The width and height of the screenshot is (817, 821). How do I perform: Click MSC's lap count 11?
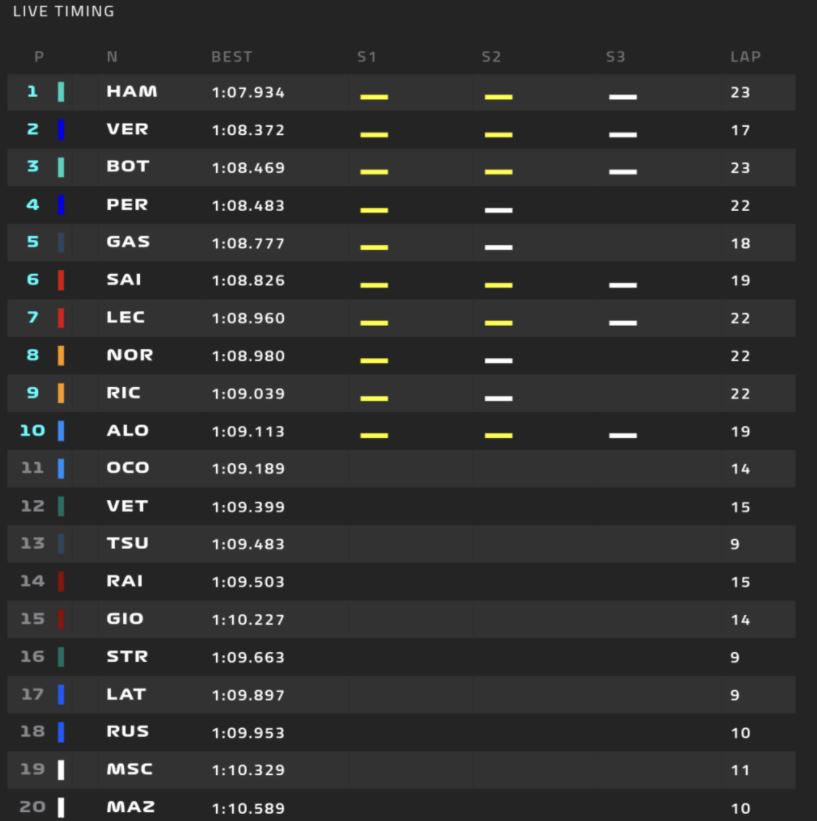click(x=740, y=771)
